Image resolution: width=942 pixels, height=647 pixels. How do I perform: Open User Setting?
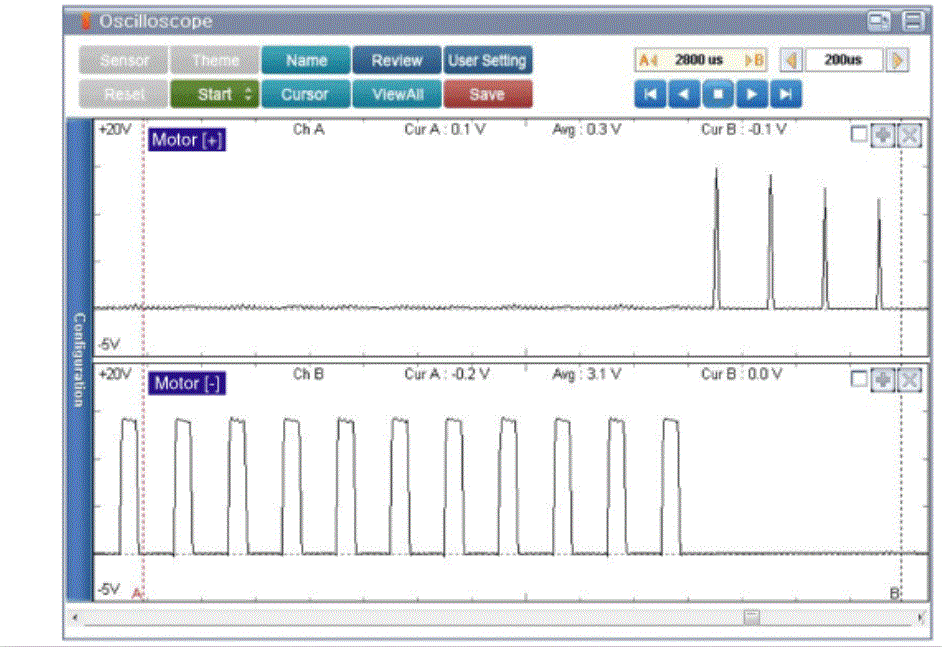tap(487, 60)
